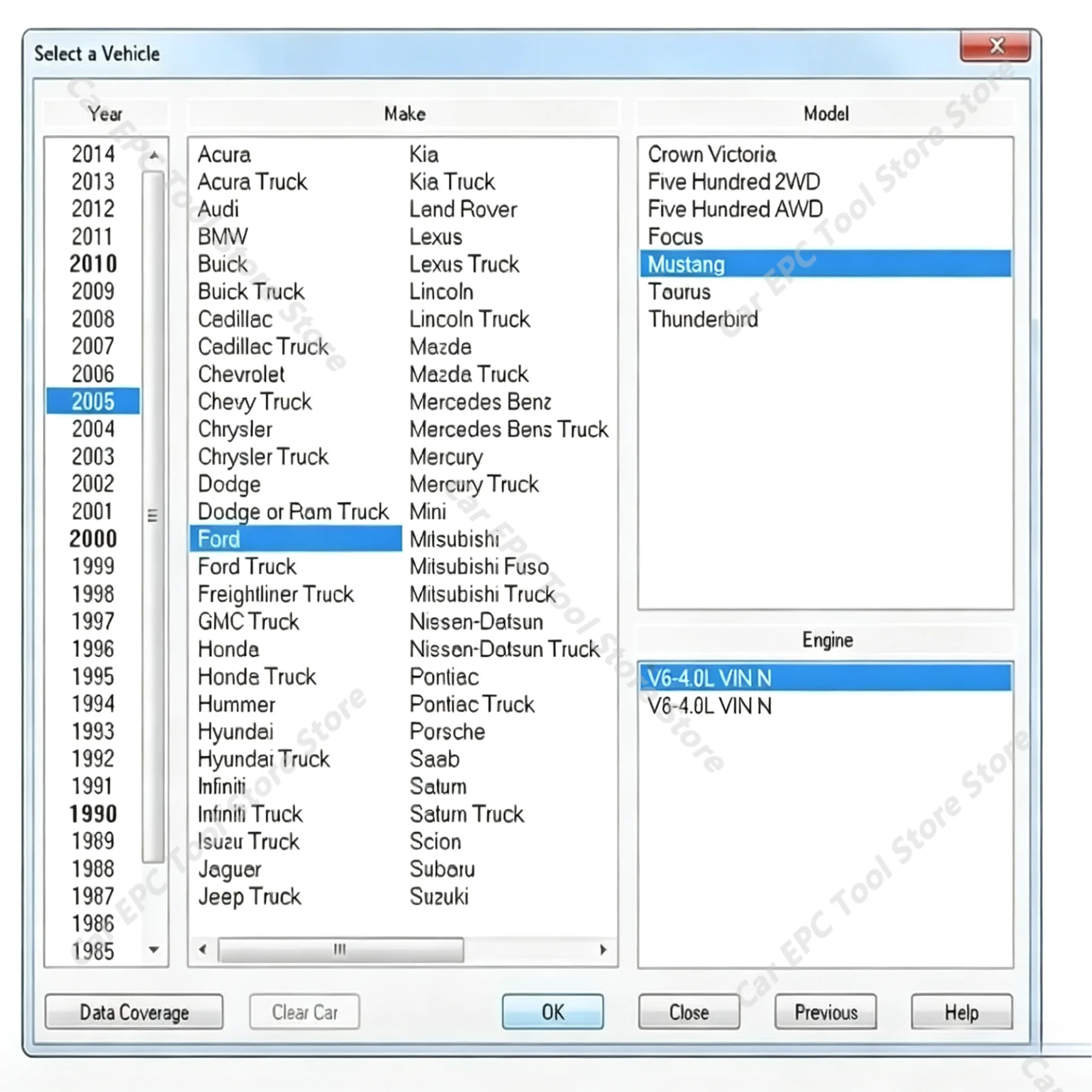The height and width of the screenshot is (1092, 1092).
Task: Choose Audi from the Make list
Action: (x=218, y=209)
